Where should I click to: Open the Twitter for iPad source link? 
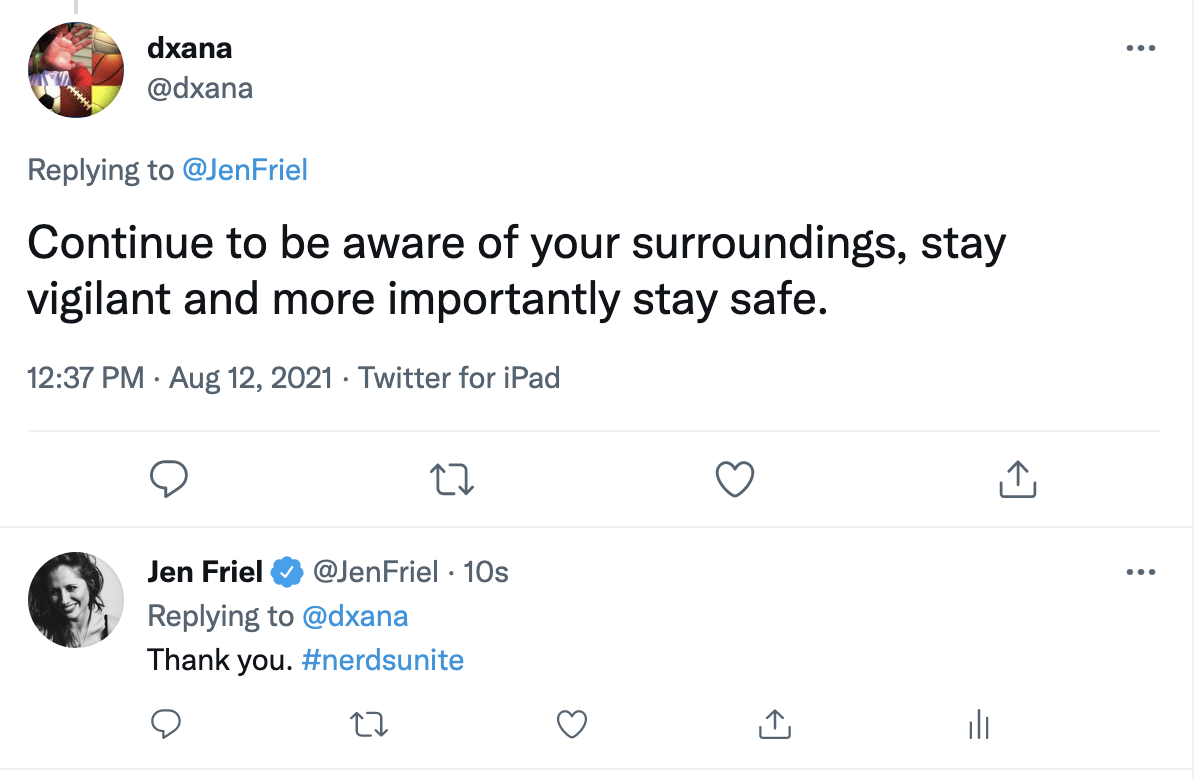[x=459, y=378]
